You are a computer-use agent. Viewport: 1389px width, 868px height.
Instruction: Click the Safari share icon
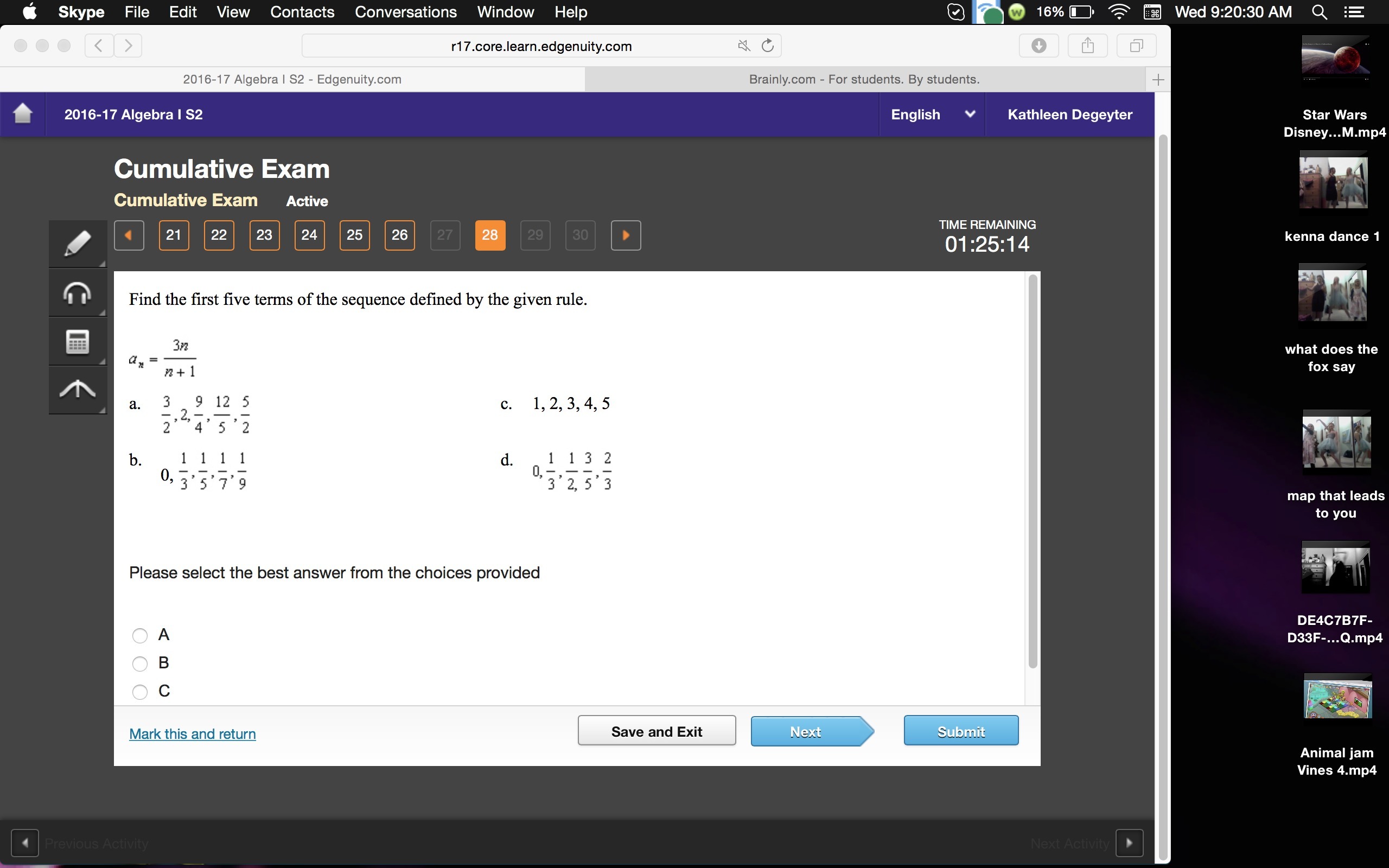click(1087, 46)
